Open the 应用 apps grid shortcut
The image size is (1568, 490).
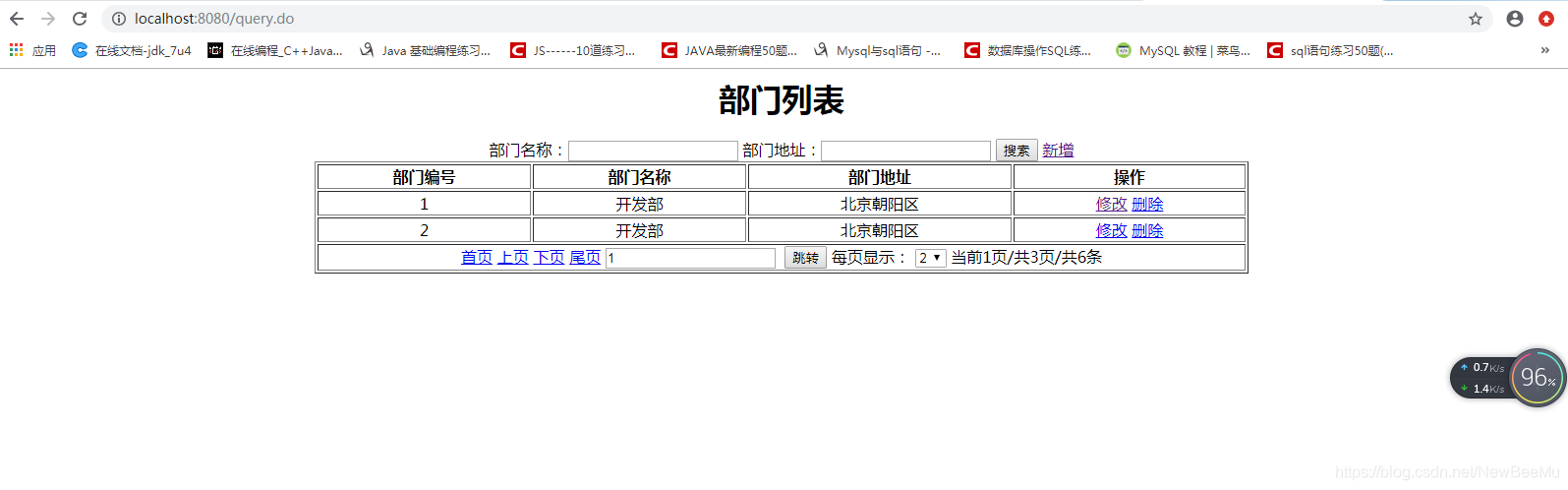(32, 50)
